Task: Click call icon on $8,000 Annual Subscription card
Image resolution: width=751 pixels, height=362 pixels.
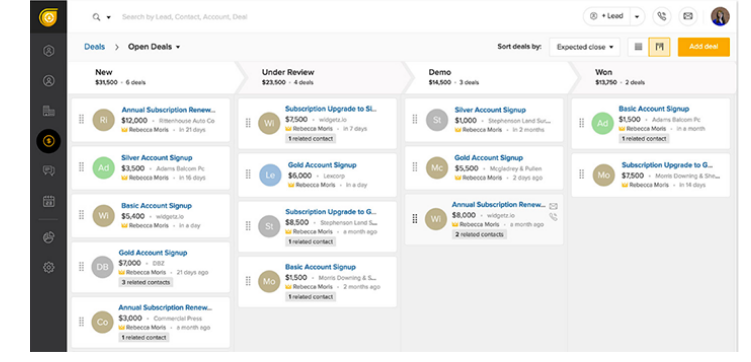Action: coord(553,217)
